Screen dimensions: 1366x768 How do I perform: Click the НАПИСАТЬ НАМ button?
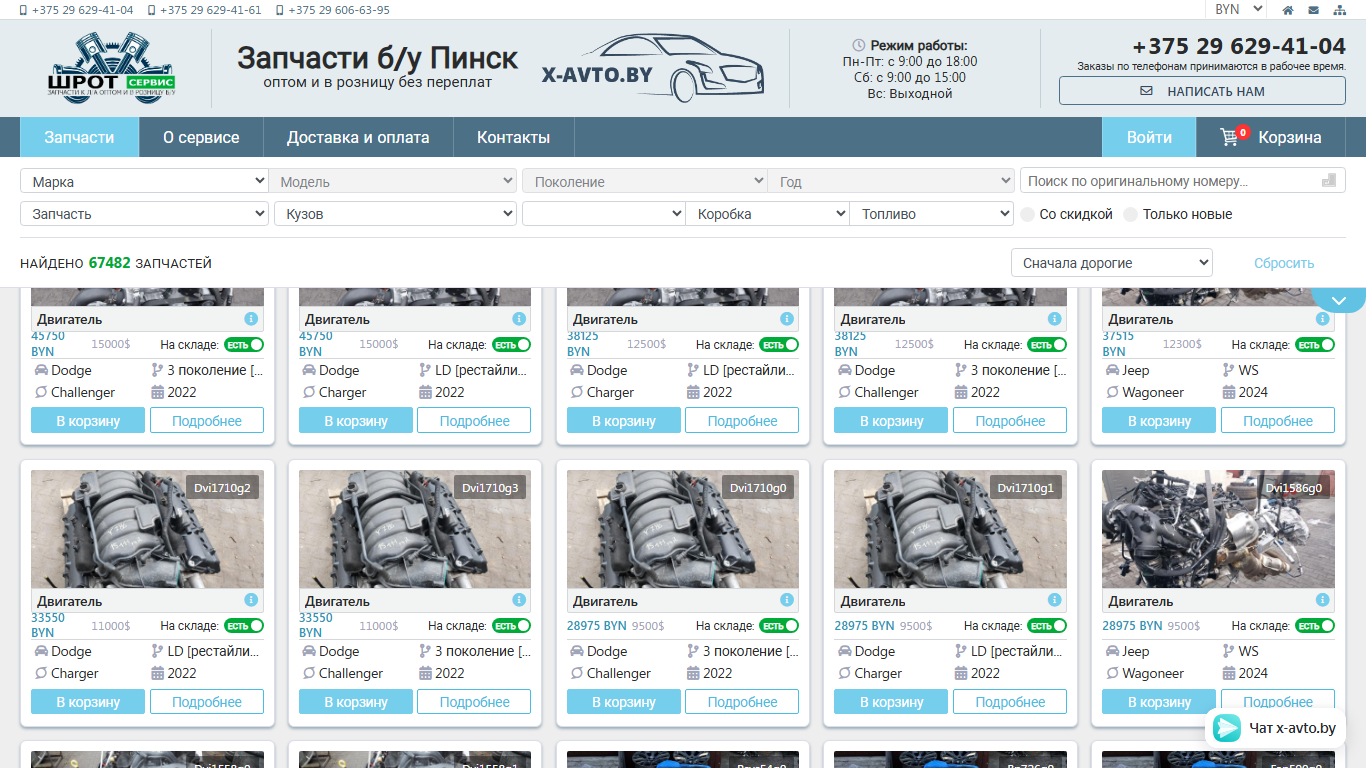pyautogui.click(x=1202, y=91)
